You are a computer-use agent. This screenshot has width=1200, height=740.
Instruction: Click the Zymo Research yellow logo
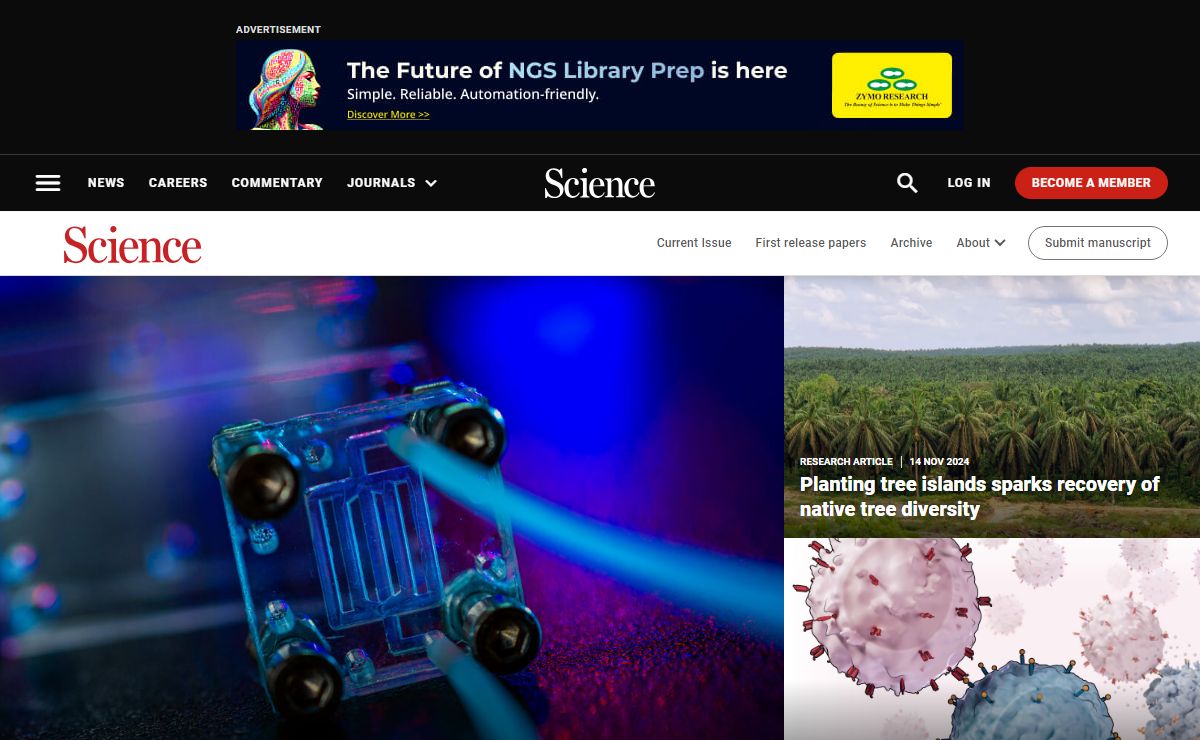click(x=892, y=86)
